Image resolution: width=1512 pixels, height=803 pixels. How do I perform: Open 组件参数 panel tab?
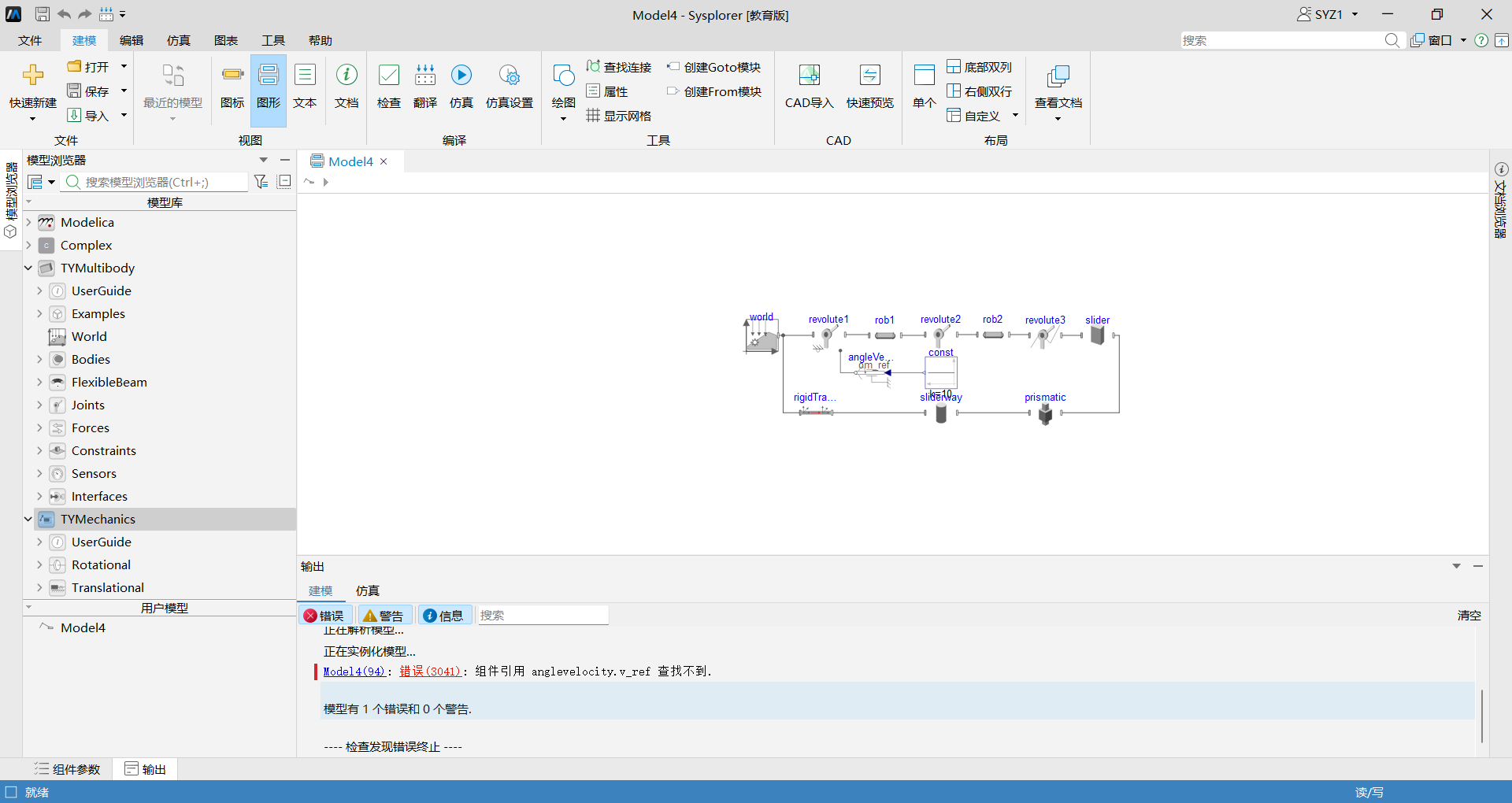pyautogui.click(x=68, y=769)
